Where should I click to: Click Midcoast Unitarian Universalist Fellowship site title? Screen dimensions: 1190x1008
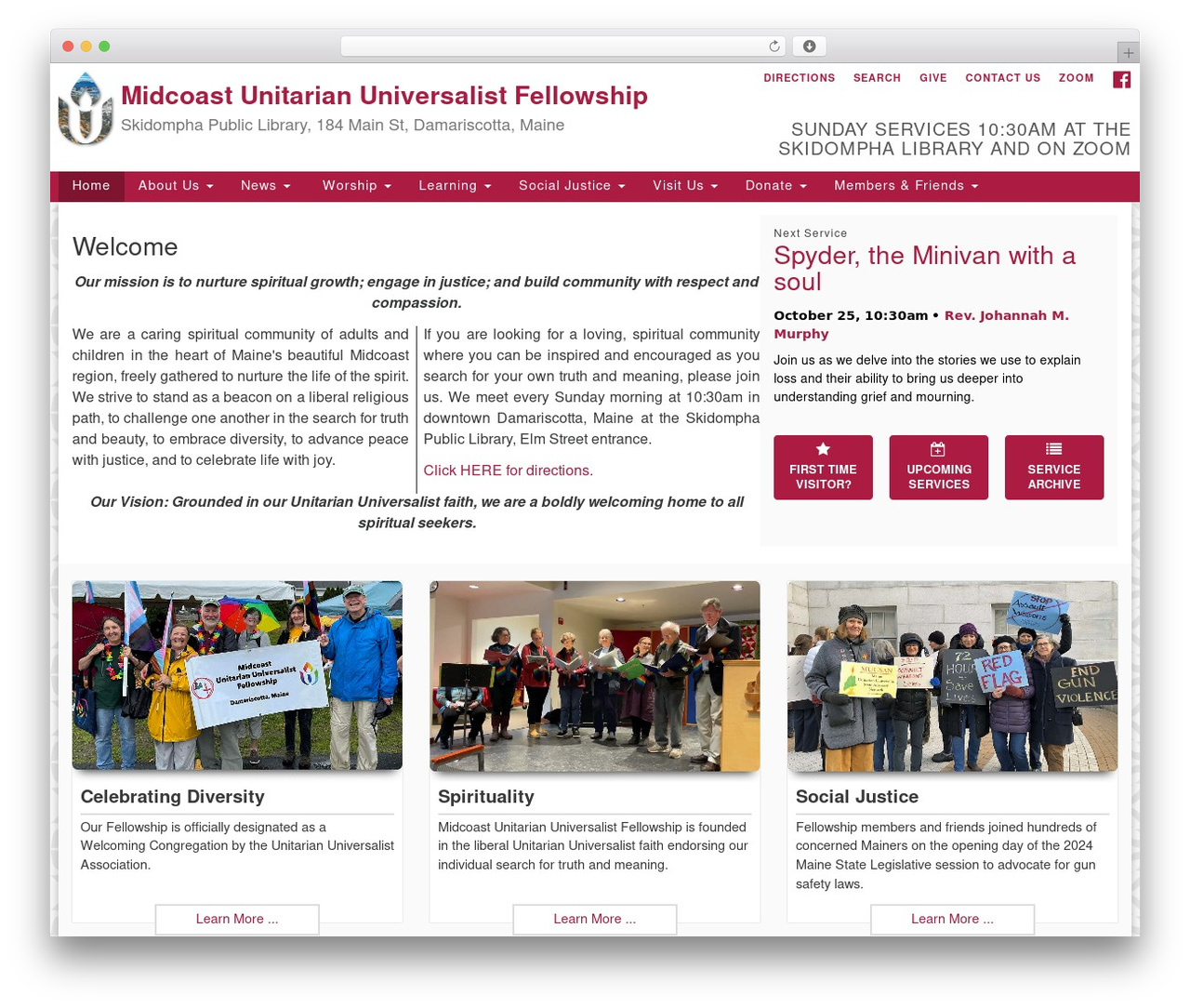(384, 96)
